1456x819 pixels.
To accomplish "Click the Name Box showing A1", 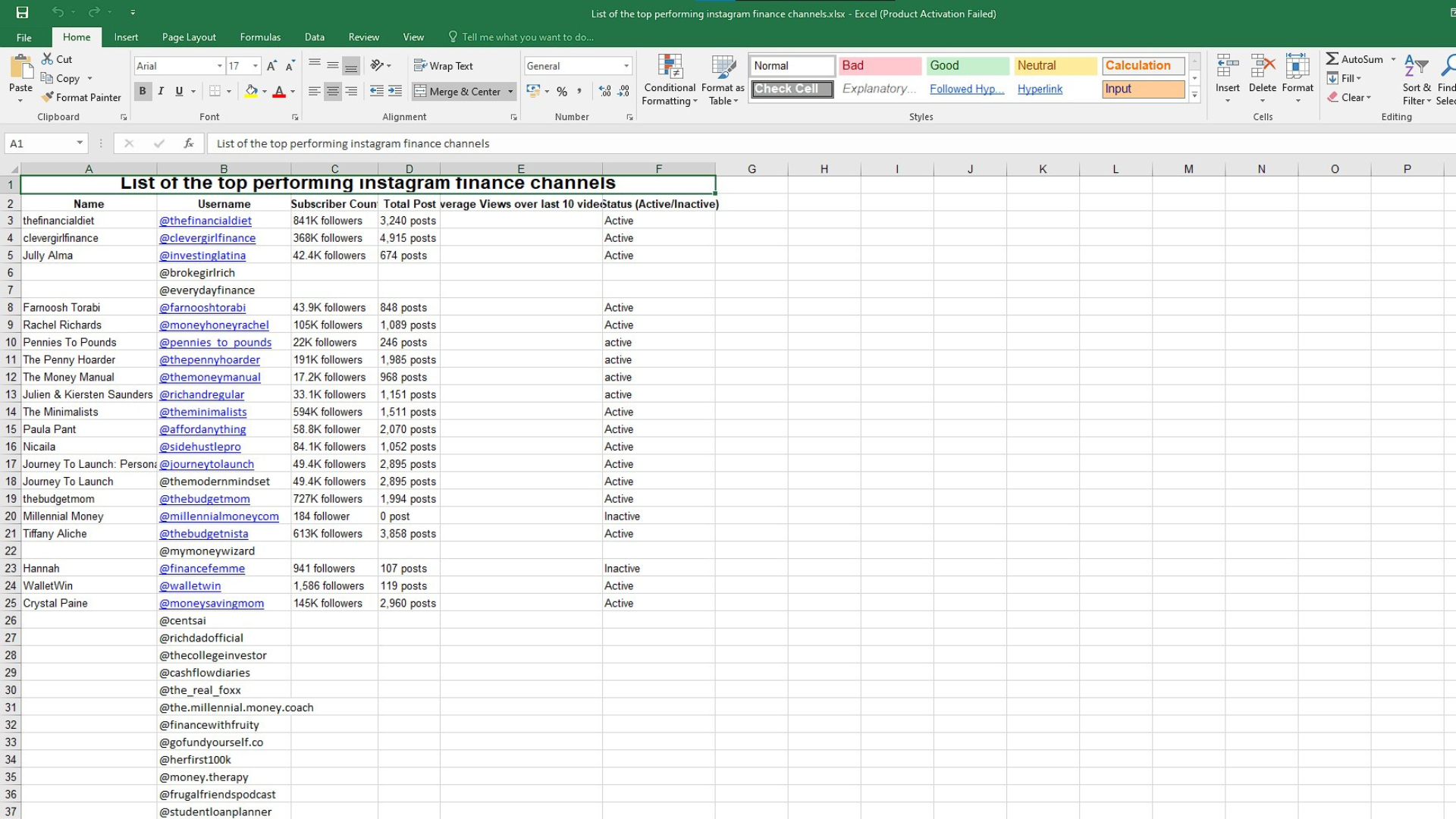I will 39,143.
